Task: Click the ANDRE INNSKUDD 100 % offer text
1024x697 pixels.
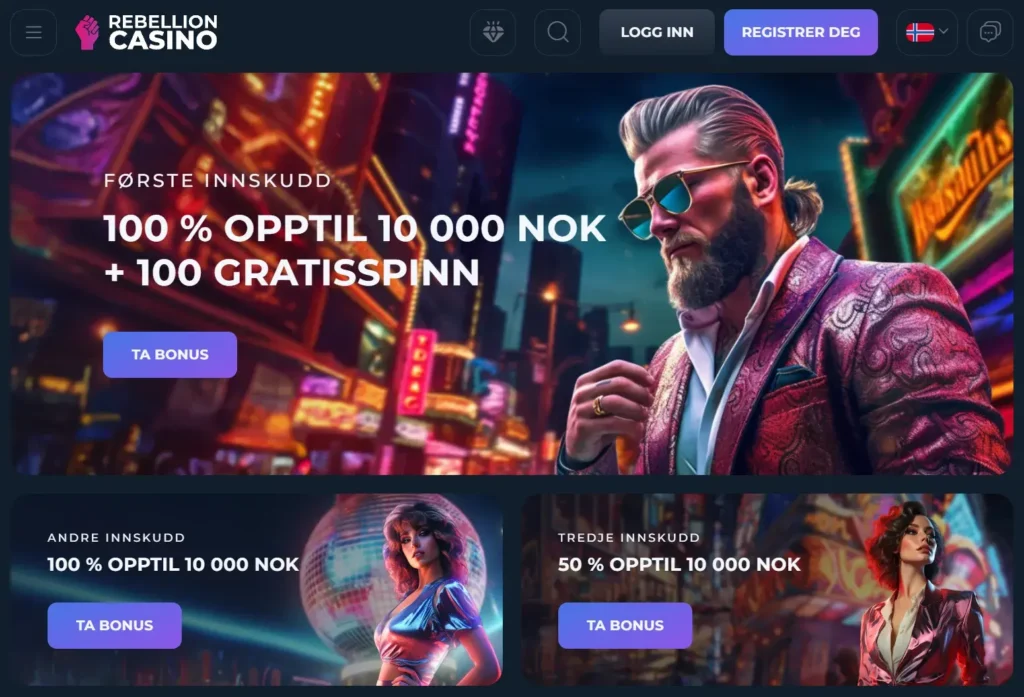Action: click(x=173, y=564)
